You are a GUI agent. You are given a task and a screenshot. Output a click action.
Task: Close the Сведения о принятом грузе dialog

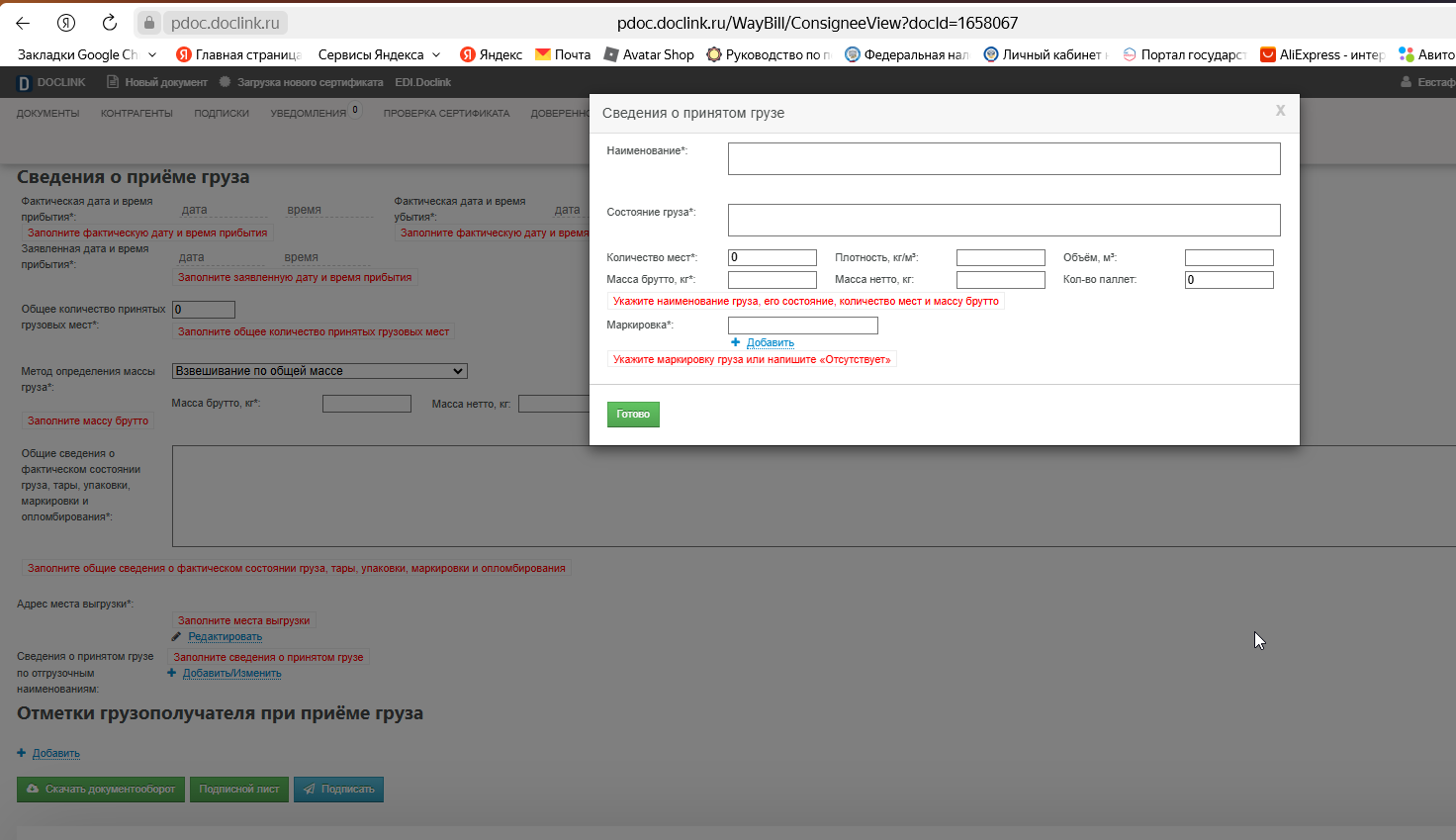[1280, 111]
